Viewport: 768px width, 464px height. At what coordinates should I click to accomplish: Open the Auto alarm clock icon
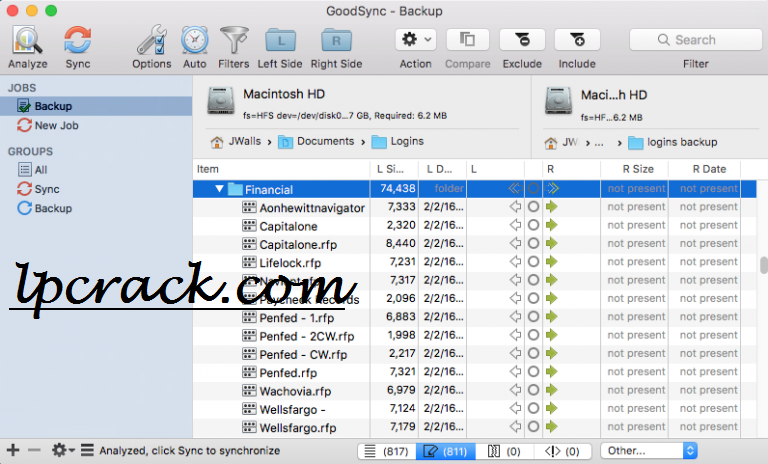(x=194, y=40)
